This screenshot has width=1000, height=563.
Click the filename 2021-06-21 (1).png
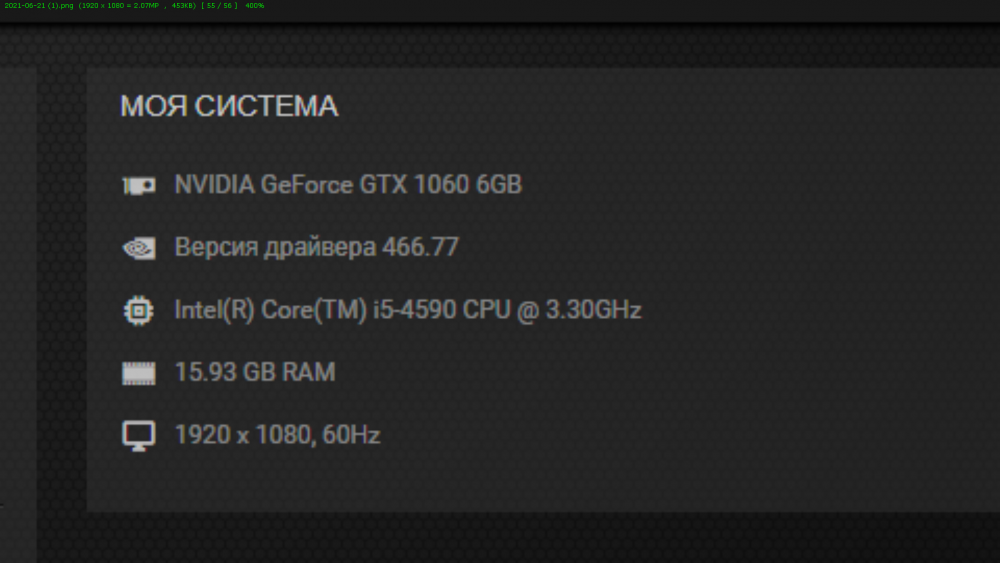coord(38,6)
